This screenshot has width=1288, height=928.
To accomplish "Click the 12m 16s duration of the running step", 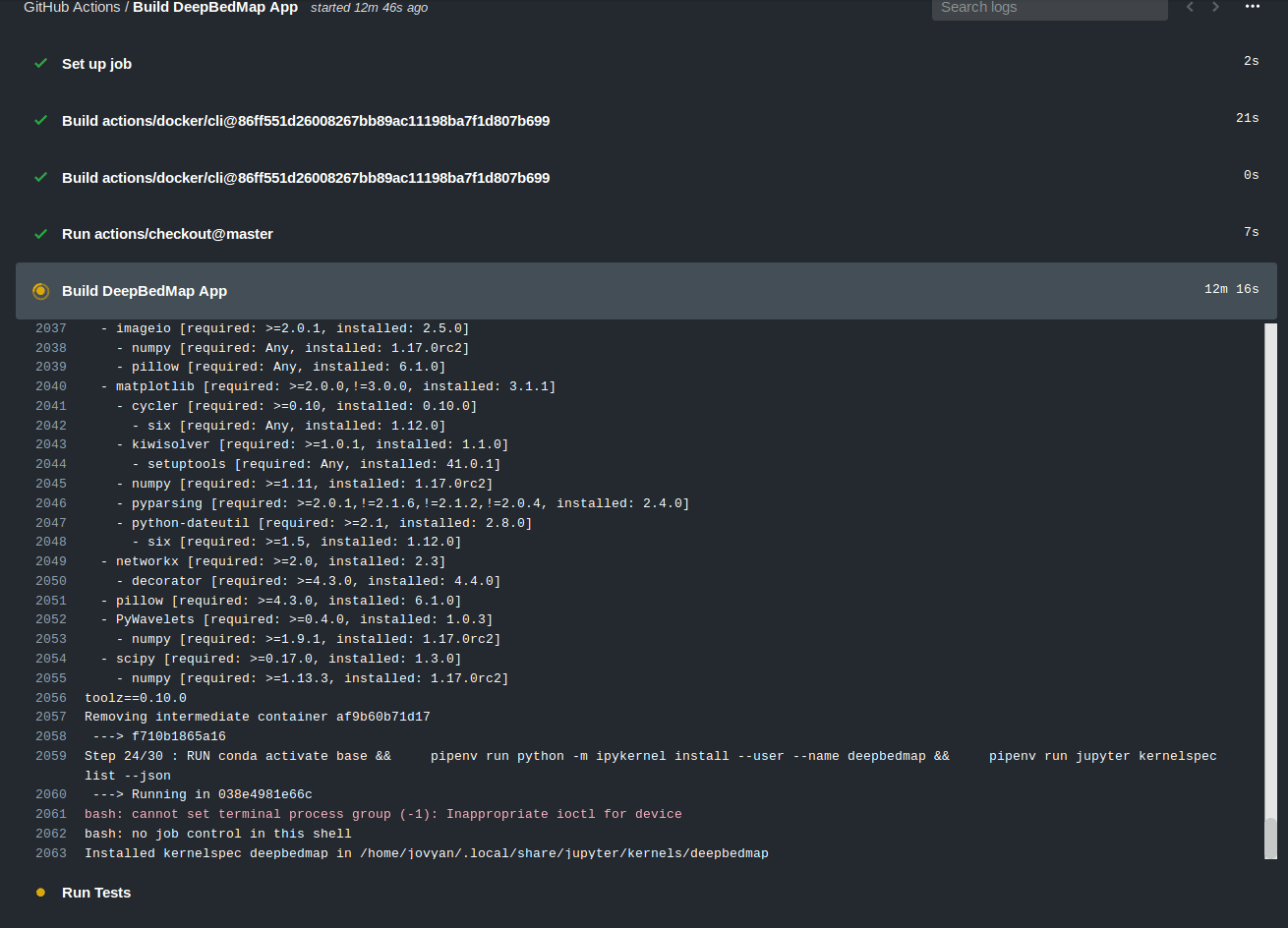I will pyautogui.click(x=1232, y=289).
